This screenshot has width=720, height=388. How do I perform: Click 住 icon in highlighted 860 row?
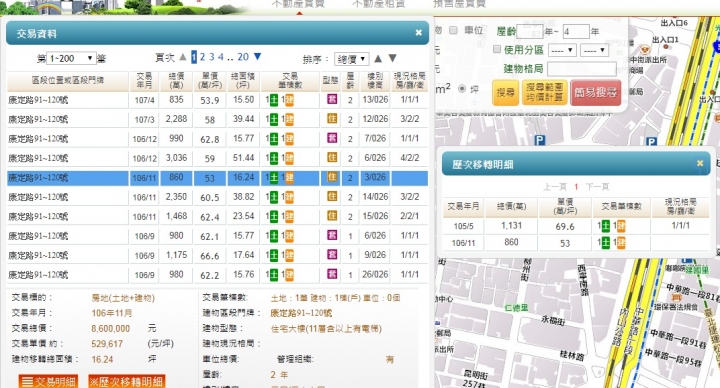click(332, 177)
